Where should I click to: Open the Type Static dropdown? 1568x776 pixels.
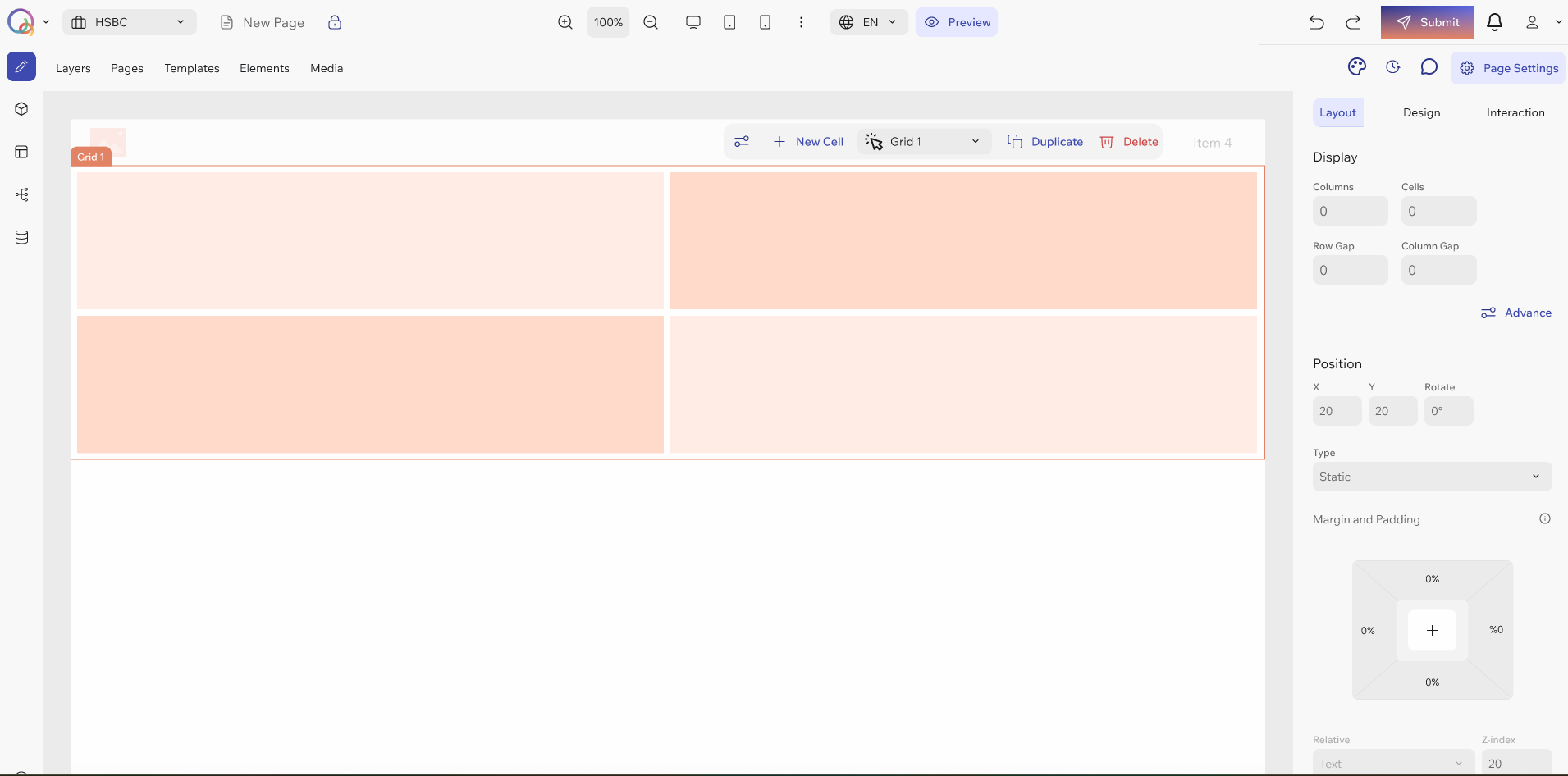(x=1432, y=477)
